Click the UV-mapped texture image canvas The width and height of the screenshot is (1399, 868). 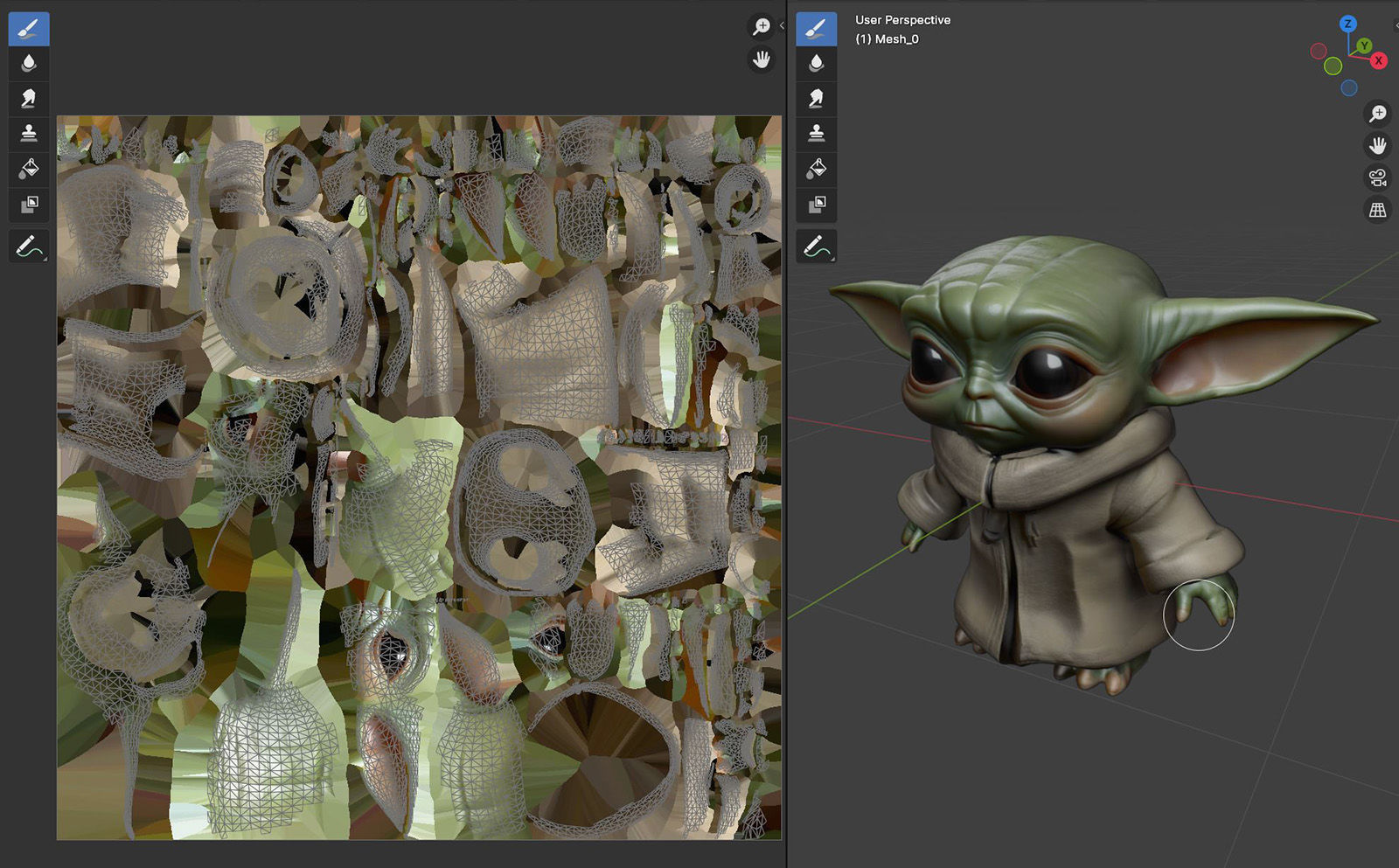click(x=419, y=477)
